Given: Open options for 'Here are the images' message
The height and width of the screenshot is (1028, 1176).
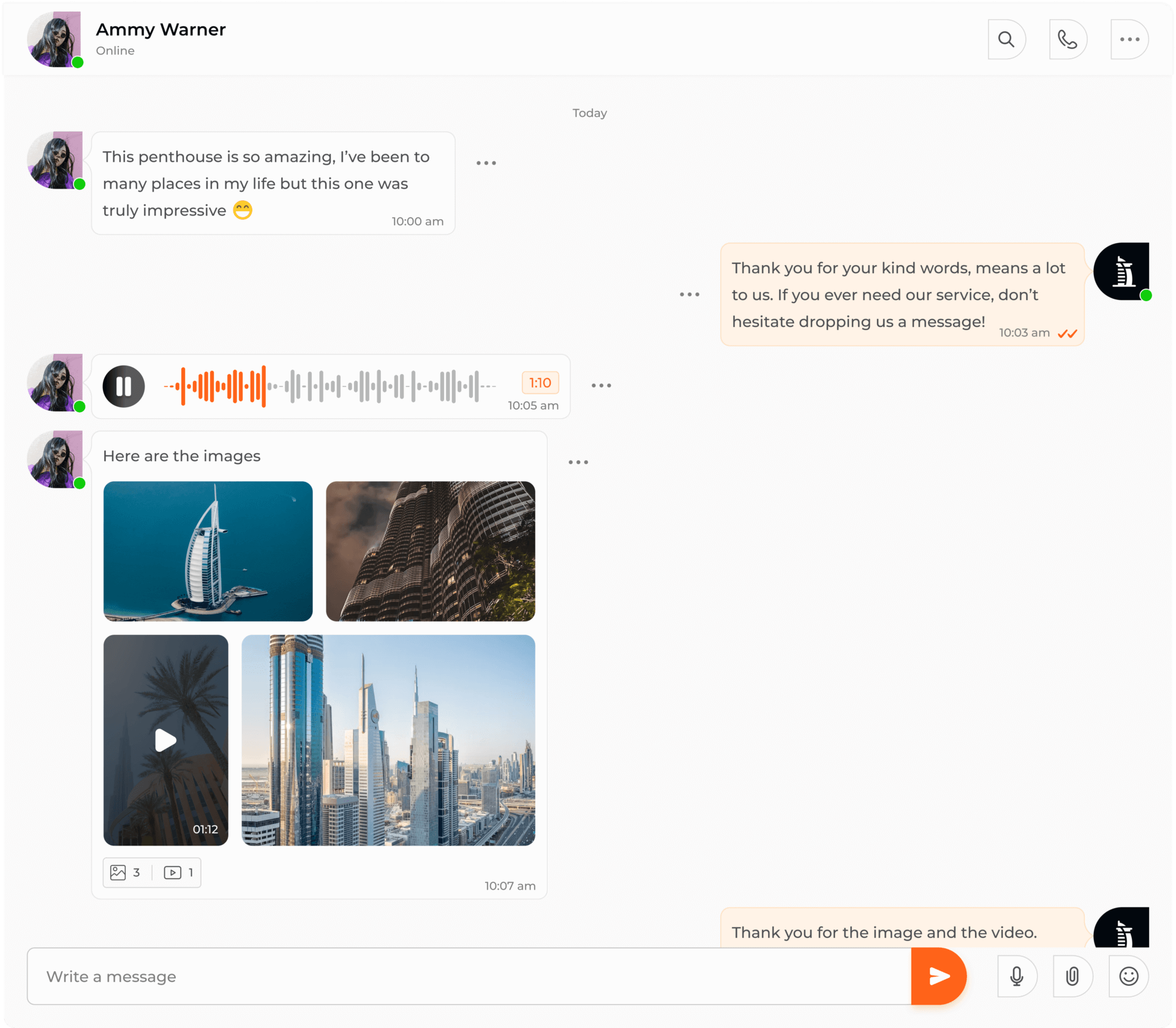Looking at the screenshot, I should (578, 462).
